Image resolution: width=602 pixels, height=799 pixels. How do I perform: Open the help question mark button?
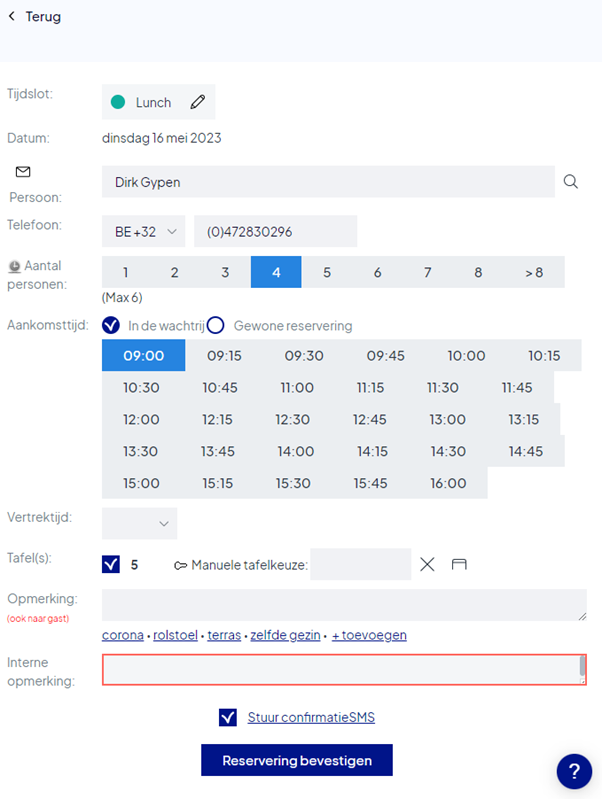[x=574, y=771]
